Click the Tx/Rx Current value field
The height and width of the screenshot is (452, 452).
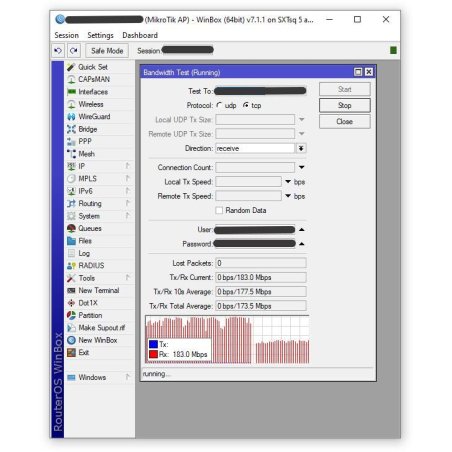point(261,277)
